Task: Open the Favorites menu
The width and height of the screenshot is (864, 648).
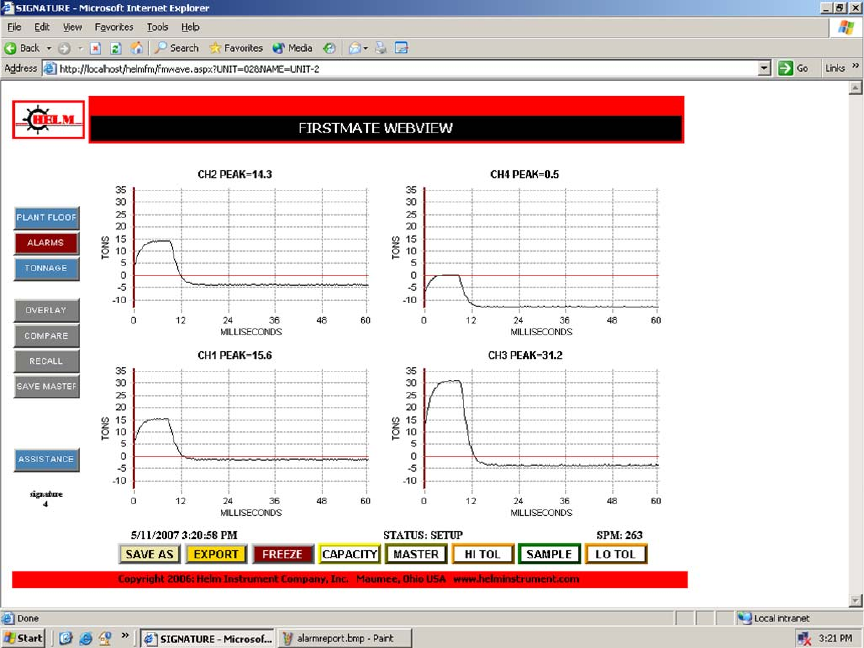Action: click(x=114, y=27)
